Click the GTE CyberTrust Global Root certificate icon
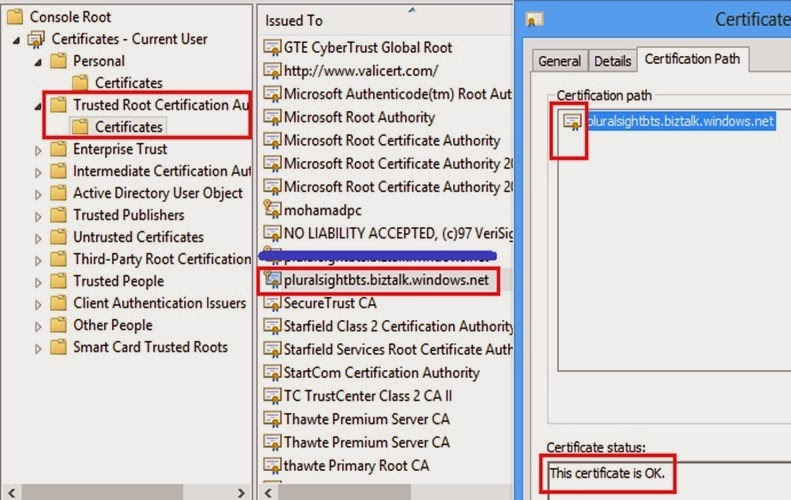The height and width of the screenshot is (500, 791). [x=272, y=48]
